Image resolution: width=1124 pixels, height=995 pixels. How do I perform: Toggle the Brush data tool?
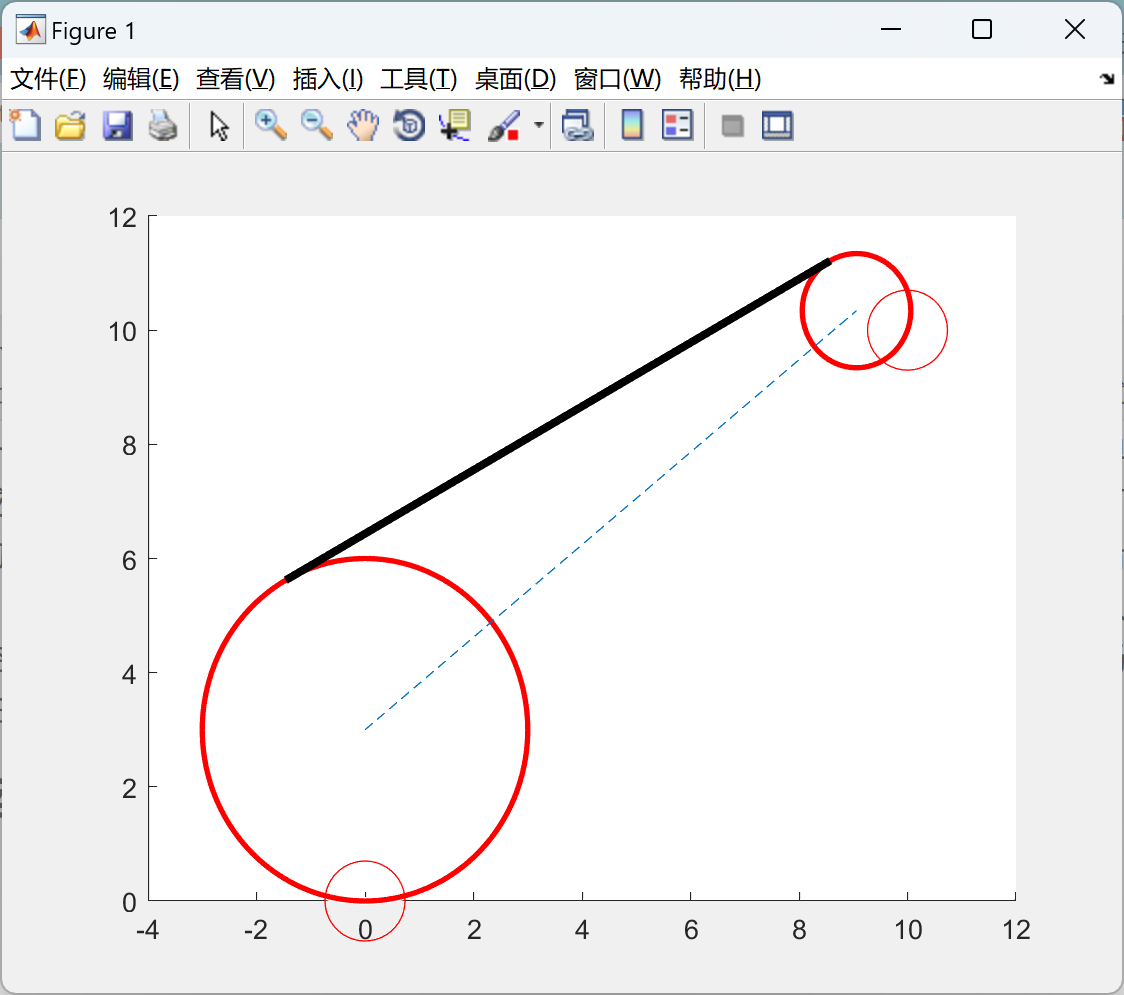coord(504,125)
